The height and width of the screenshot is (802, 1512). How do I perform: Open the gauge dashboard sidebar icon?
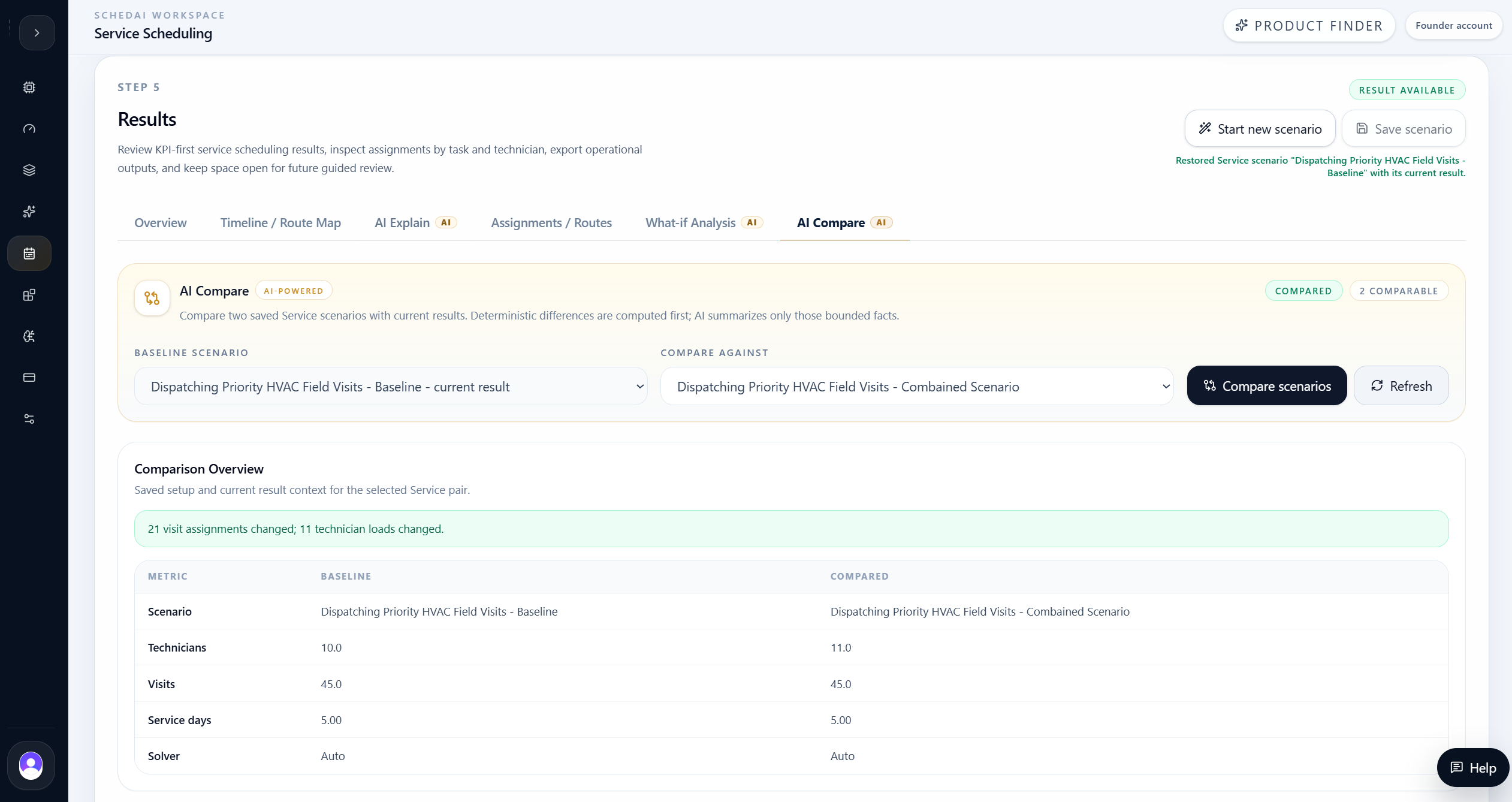[x=29, y=129]
